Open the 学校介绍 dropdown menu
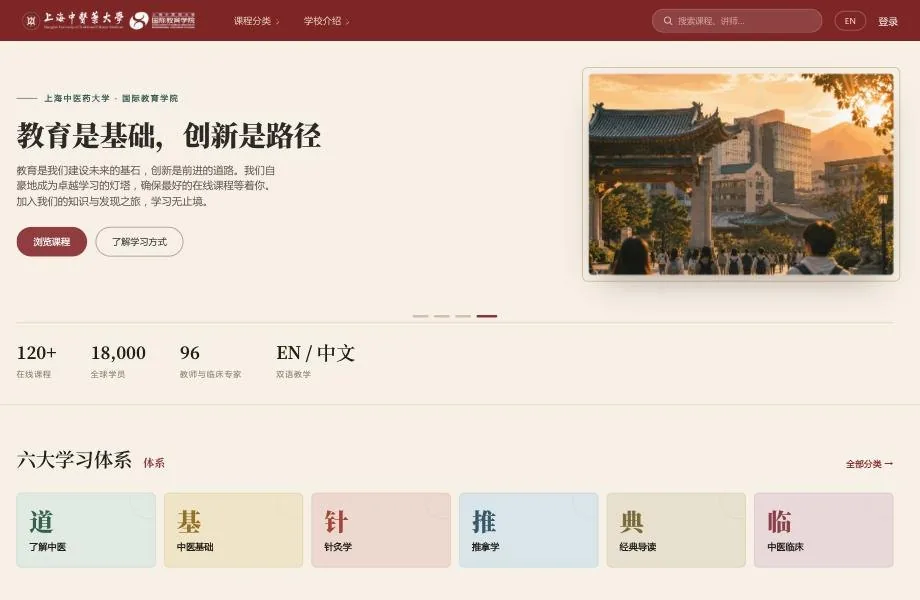 326,21
